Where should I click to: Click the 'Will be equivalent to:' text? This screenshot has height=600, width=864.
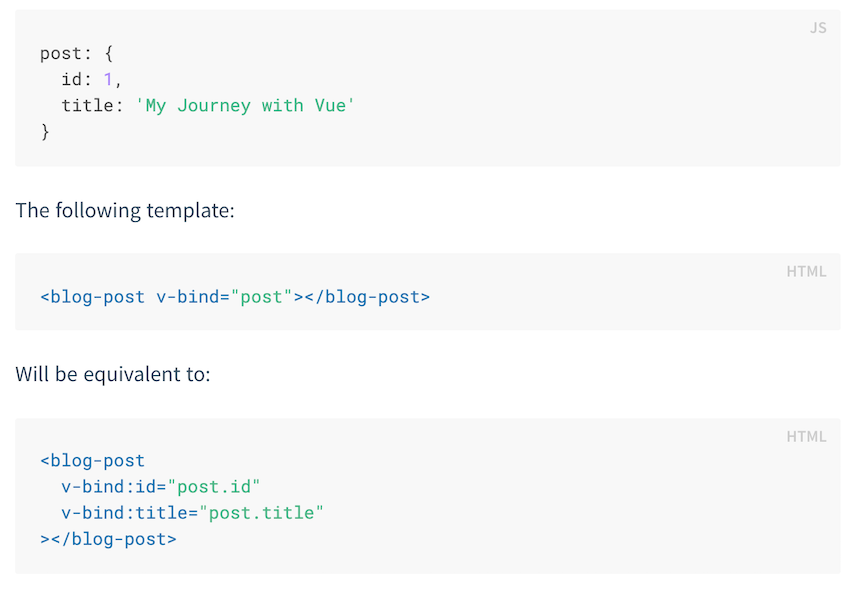[x=113, y=376]
